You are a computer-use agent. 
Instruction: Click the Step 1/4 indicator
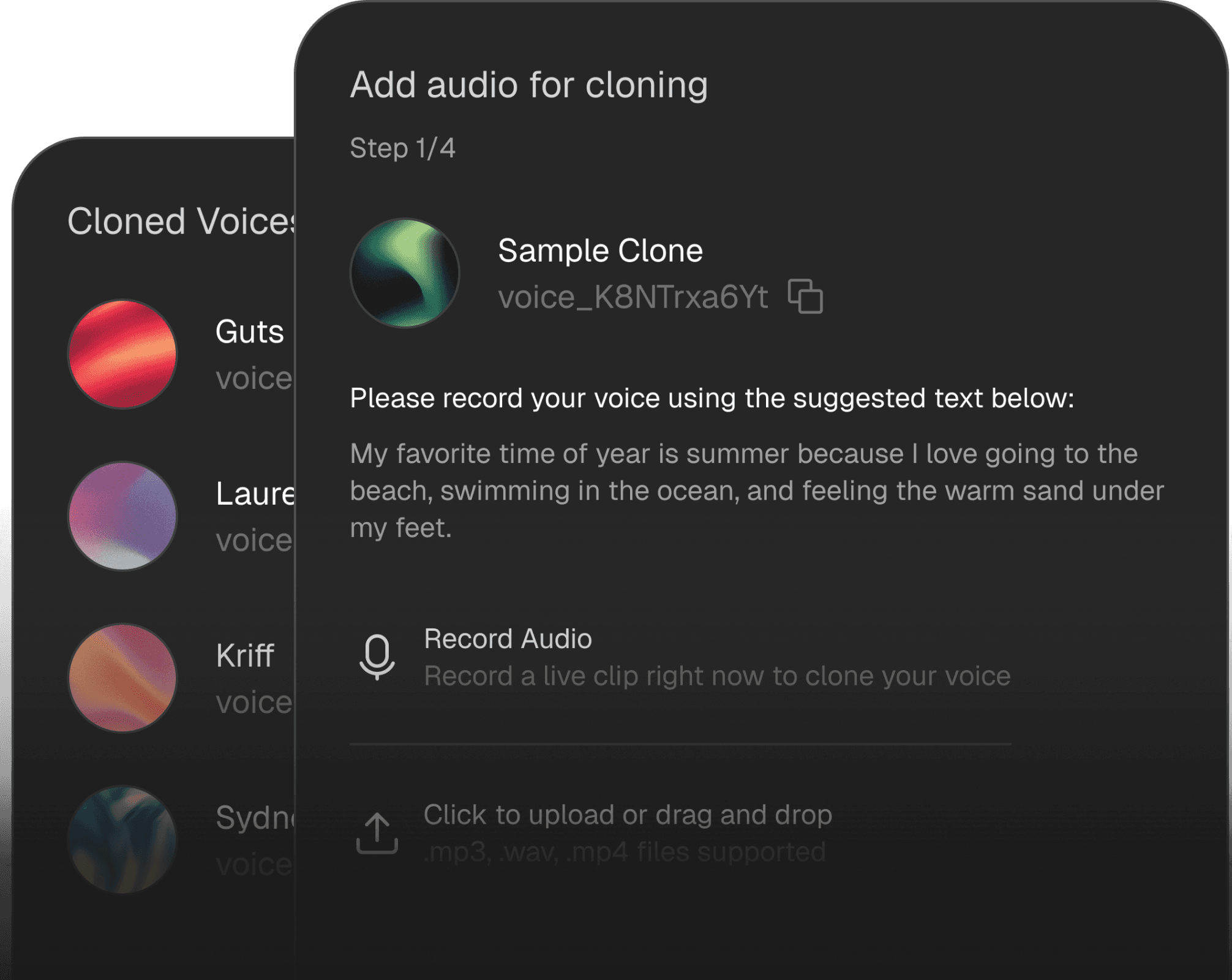[402, 148]
